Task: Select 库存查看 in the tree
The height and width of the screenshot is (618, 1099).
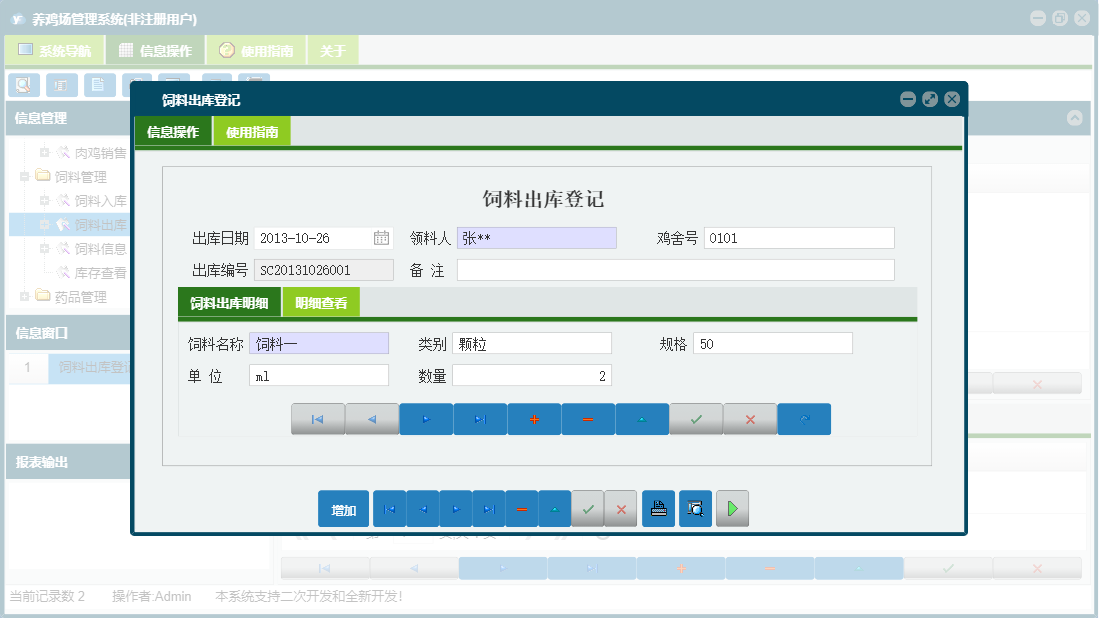Action: pyautogui.click(x=100, y=273)
